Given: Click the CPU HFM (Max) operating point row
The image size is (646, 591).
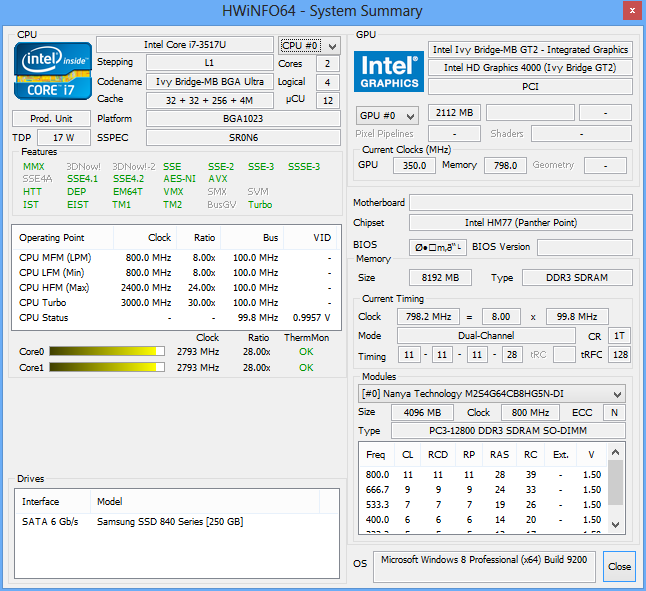Looking at the screenshot, I should coord(176,287).
